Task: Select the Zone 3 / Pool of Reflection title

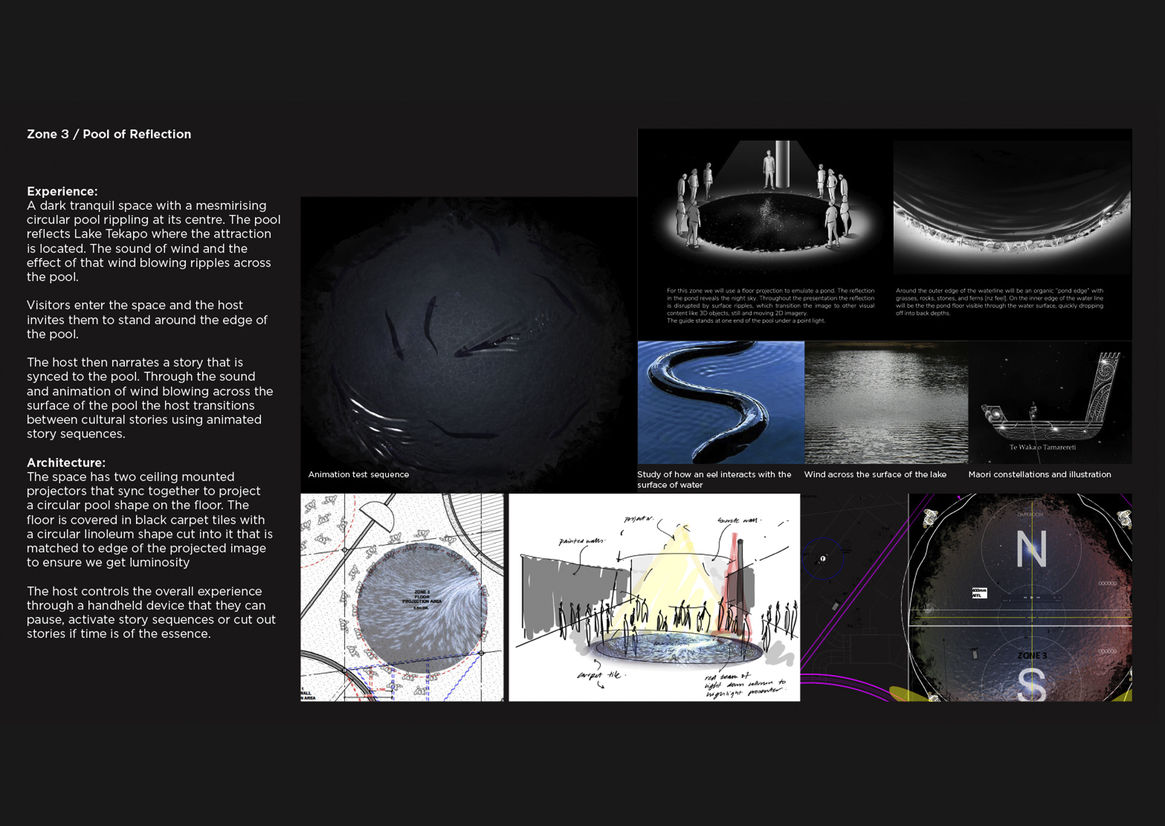Action: pos(109,134)
